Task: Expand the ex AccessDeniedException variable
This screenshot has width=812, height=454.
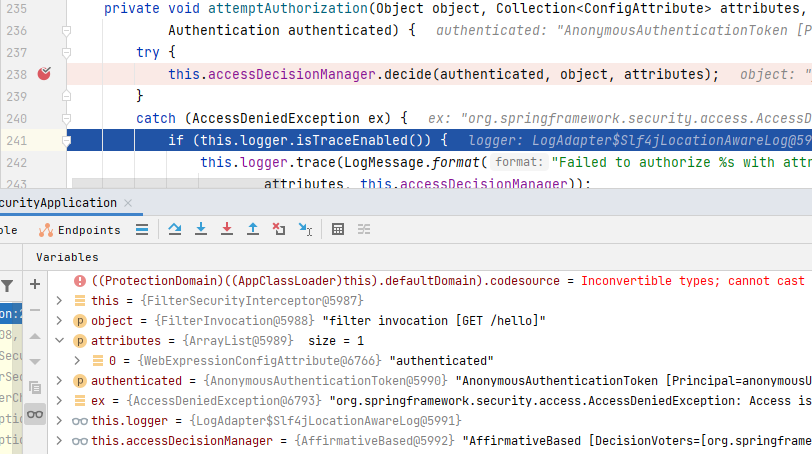Action: click(59, 401)
